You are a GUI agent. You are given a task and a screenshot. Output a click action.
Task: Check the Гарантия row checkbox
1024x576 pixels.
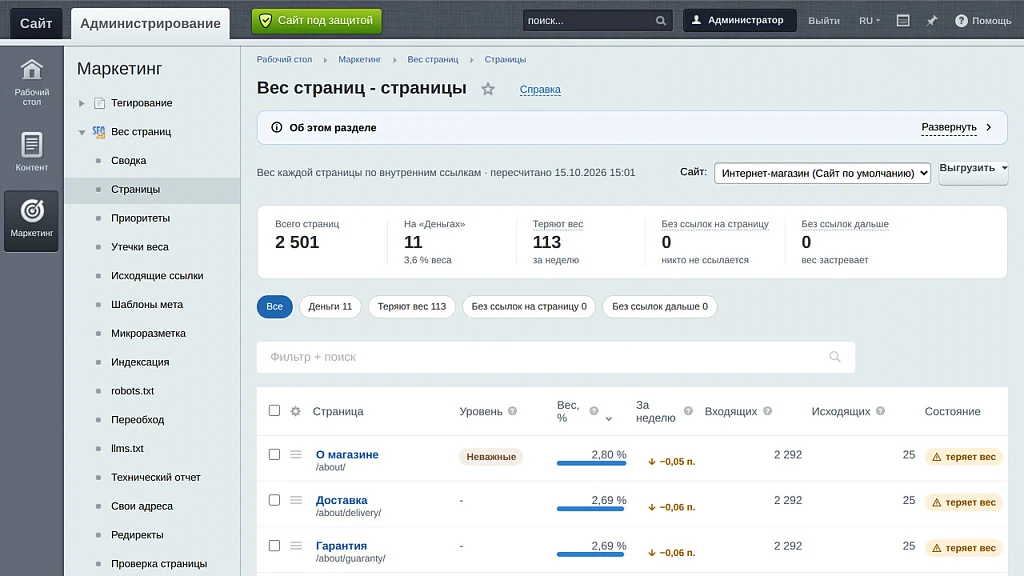(x=274, y=545)
